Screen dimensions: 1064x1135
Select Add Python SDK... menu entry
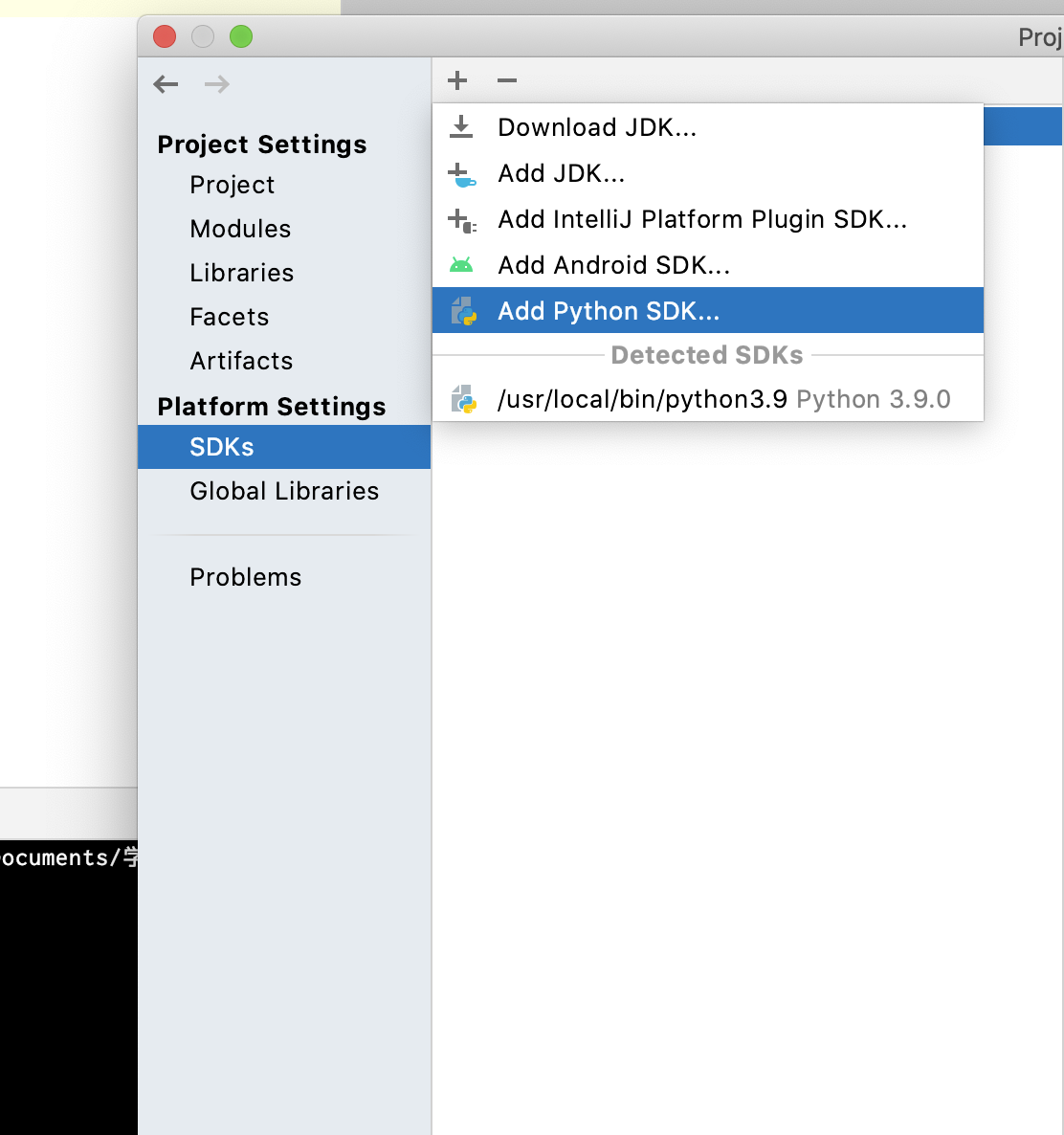tap(708, 310)
